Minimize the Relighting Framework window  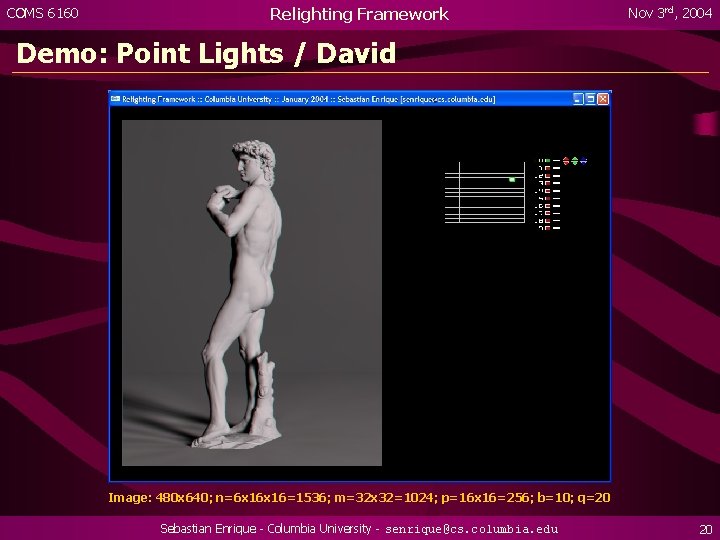pyautogui.click(x=578, y=99)
